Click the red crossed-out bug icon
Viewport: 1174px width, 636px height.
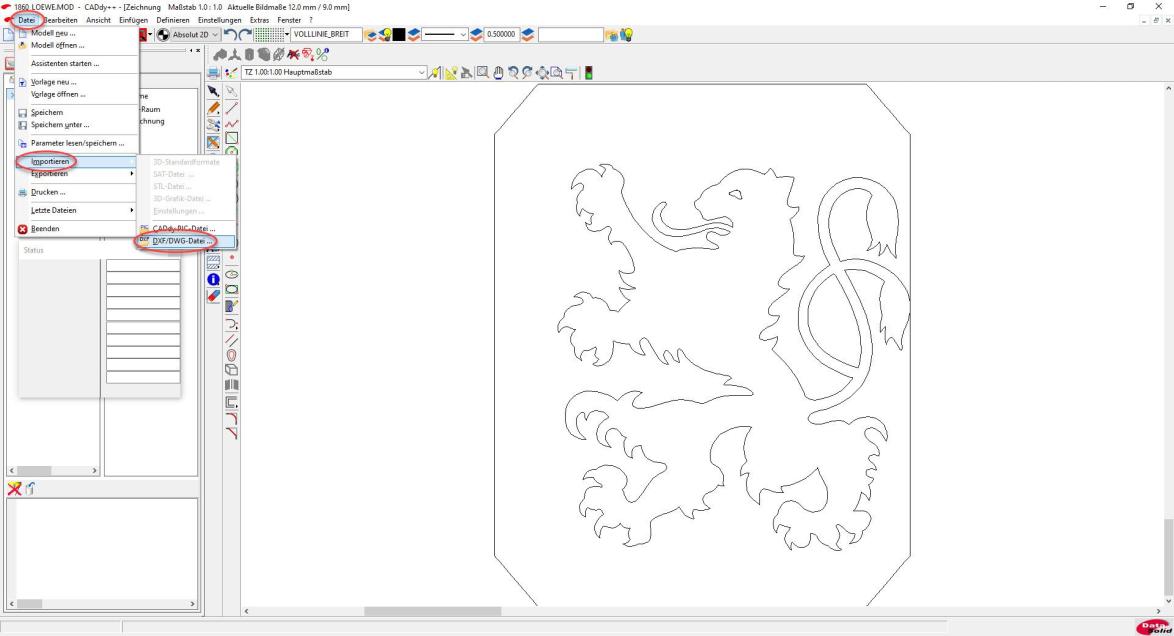pyautogui.click(x=294, y=55)
